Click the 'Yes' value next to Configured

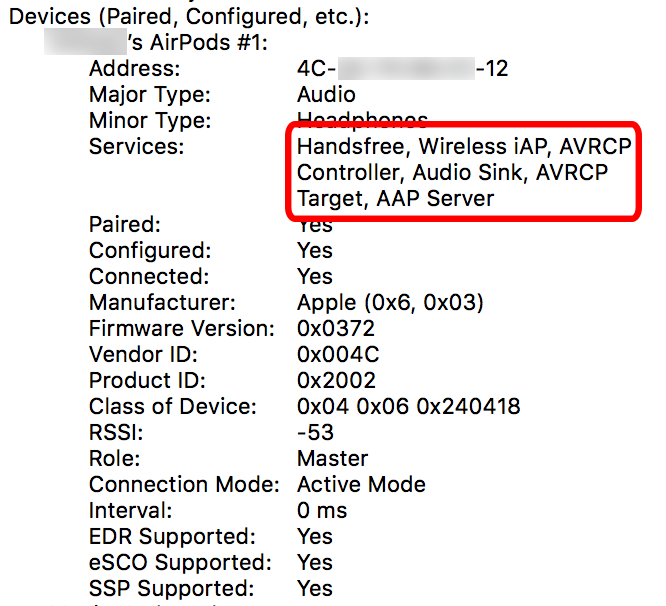315,251
